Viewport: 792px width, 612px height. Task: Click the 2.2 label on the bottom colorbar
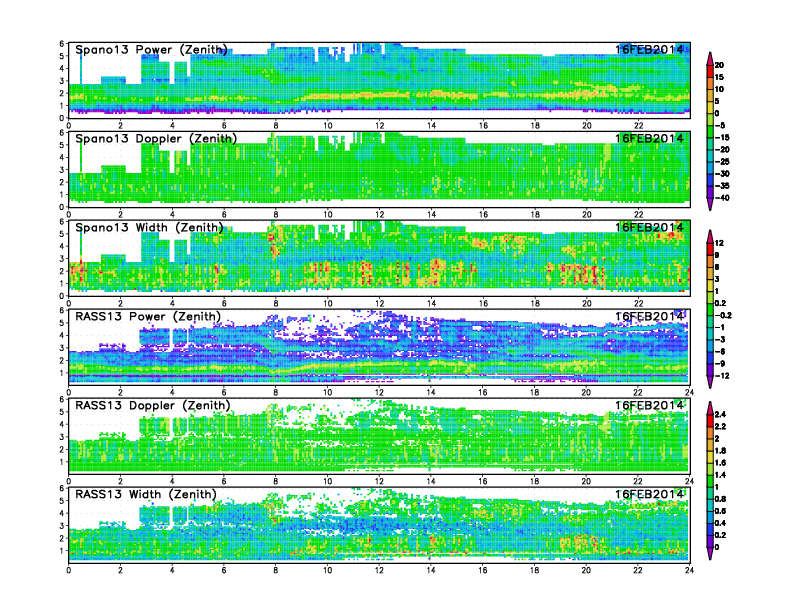(x=721, y=426)
